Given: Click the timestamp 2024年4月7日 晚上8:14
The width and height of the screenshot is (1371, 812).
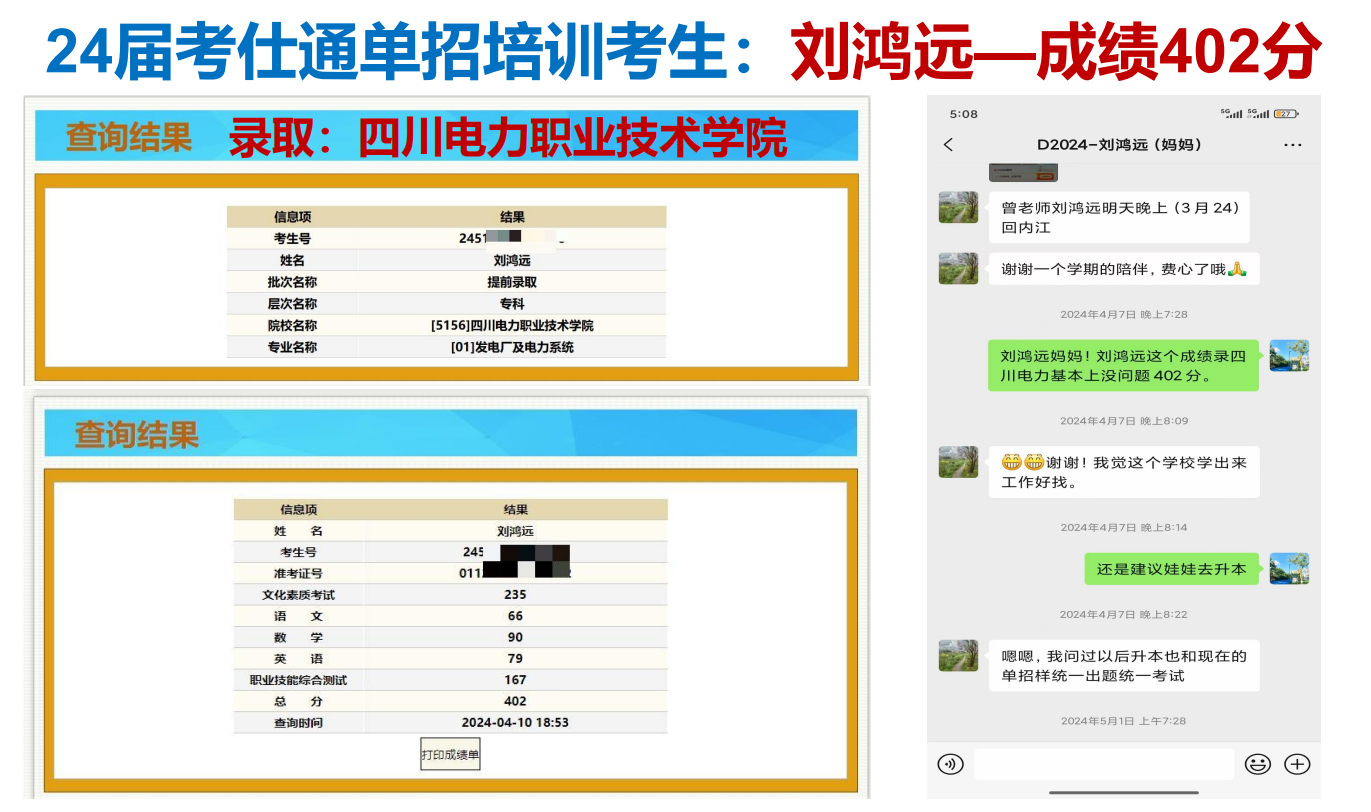Looking at the screenshot, I should (1124, 527).
